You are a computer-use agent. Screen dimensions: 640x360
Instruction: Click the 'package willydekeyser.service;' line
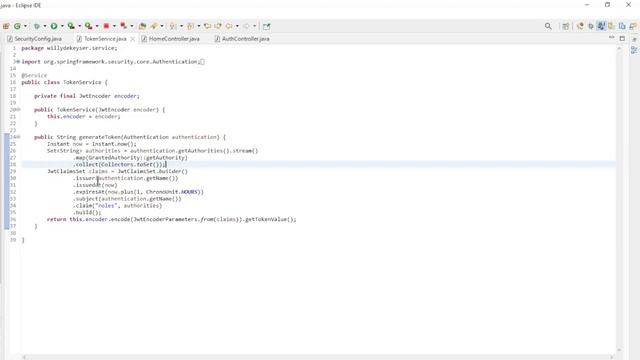[x=69, y=48]
